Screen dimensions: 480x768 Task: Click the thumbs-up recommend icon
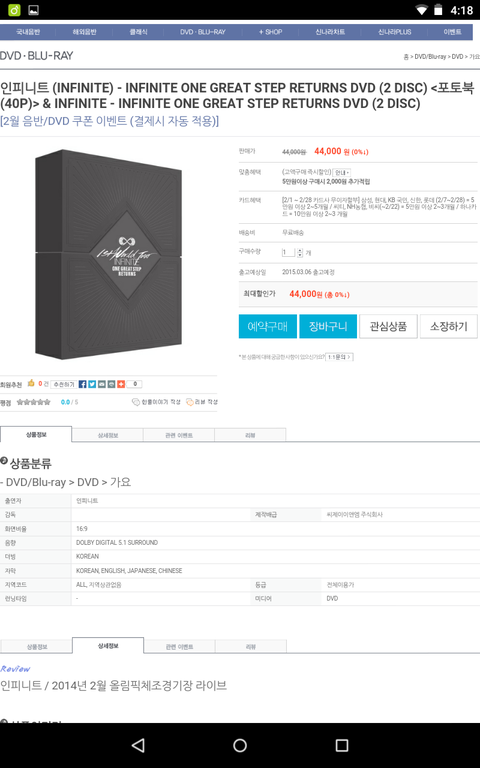pyautogui.click(x=31, y=383)
